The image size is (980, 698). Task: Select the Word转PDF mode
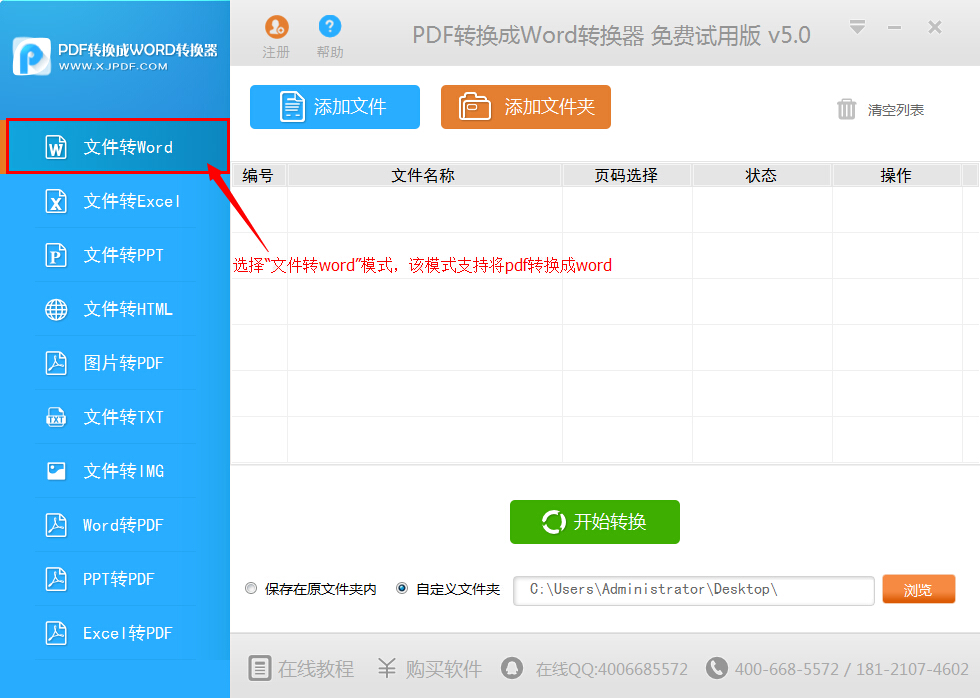point(115,524)
